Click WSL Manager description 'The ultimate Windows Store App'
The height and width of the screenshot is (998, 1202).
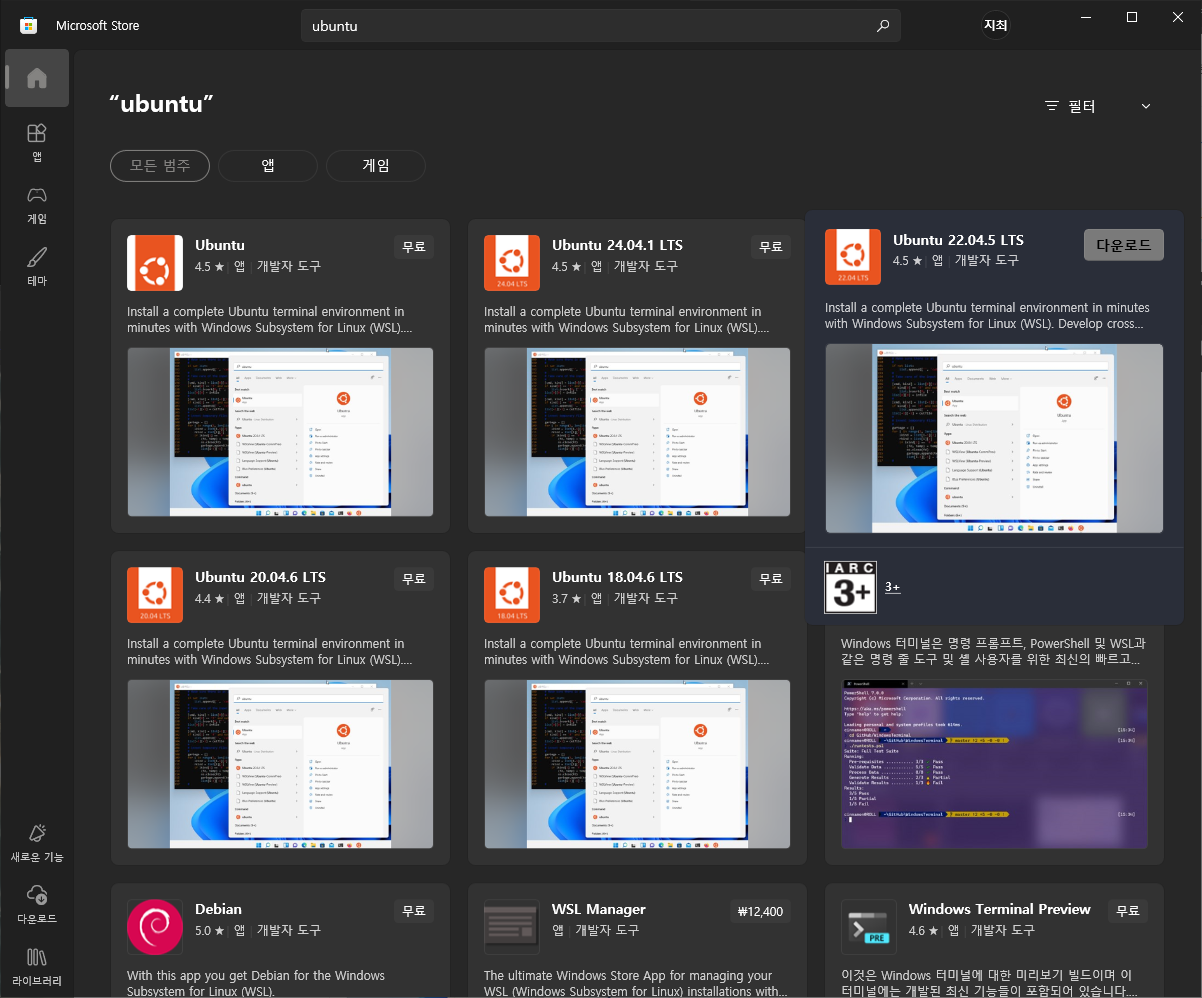pyautogui.click(x=635, y=983)
